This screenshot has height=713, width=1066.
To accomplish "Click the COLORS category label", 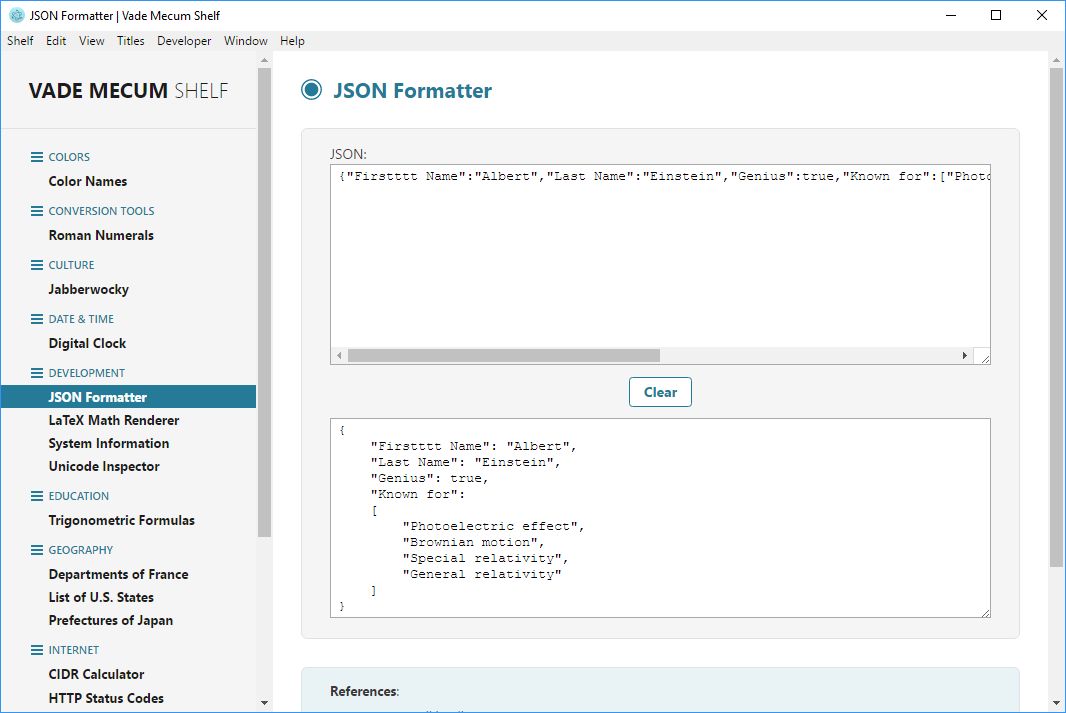I will pyautogui.click(x=69, y=157).
